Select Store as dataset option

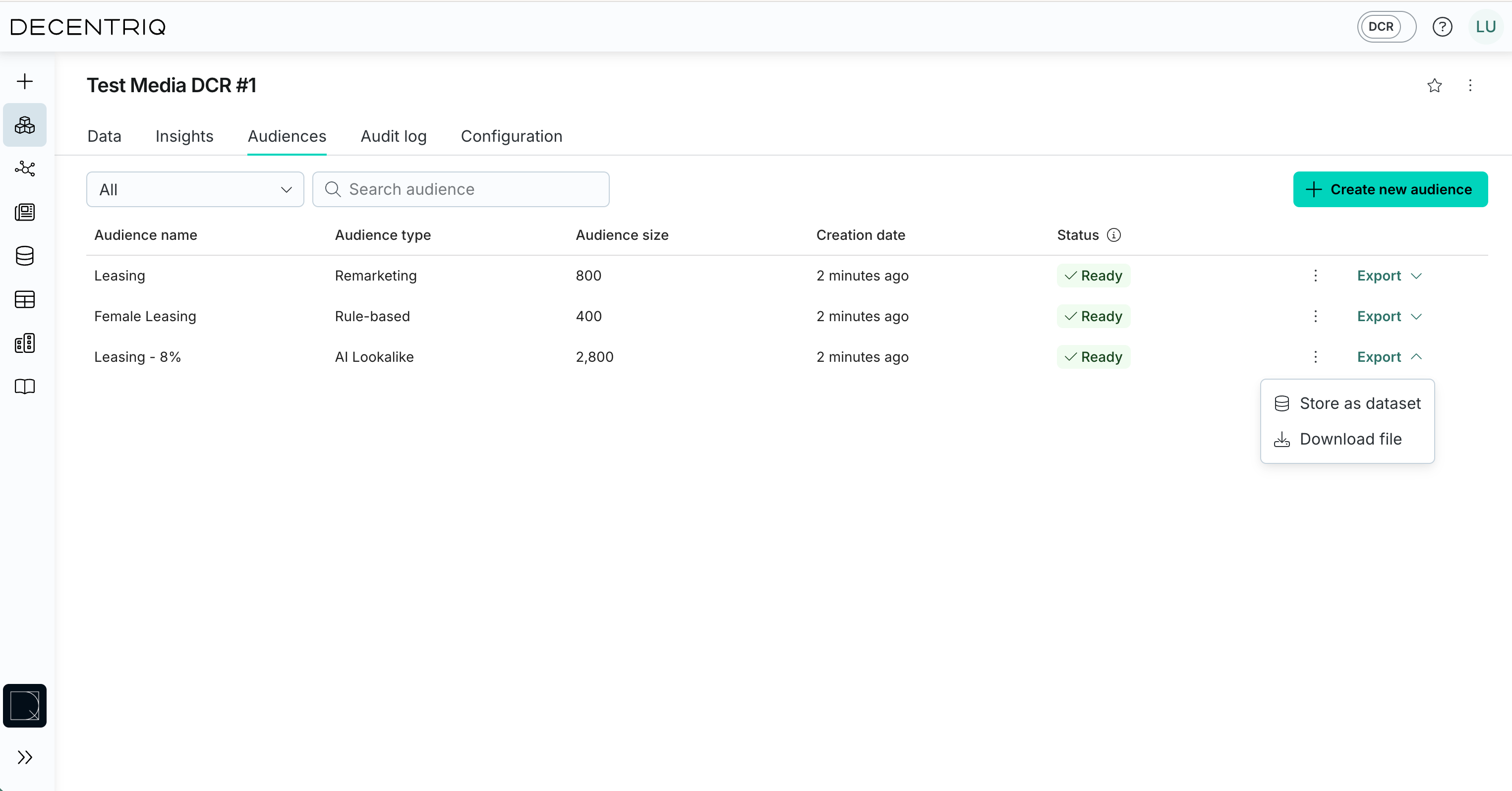point(1347,404)
